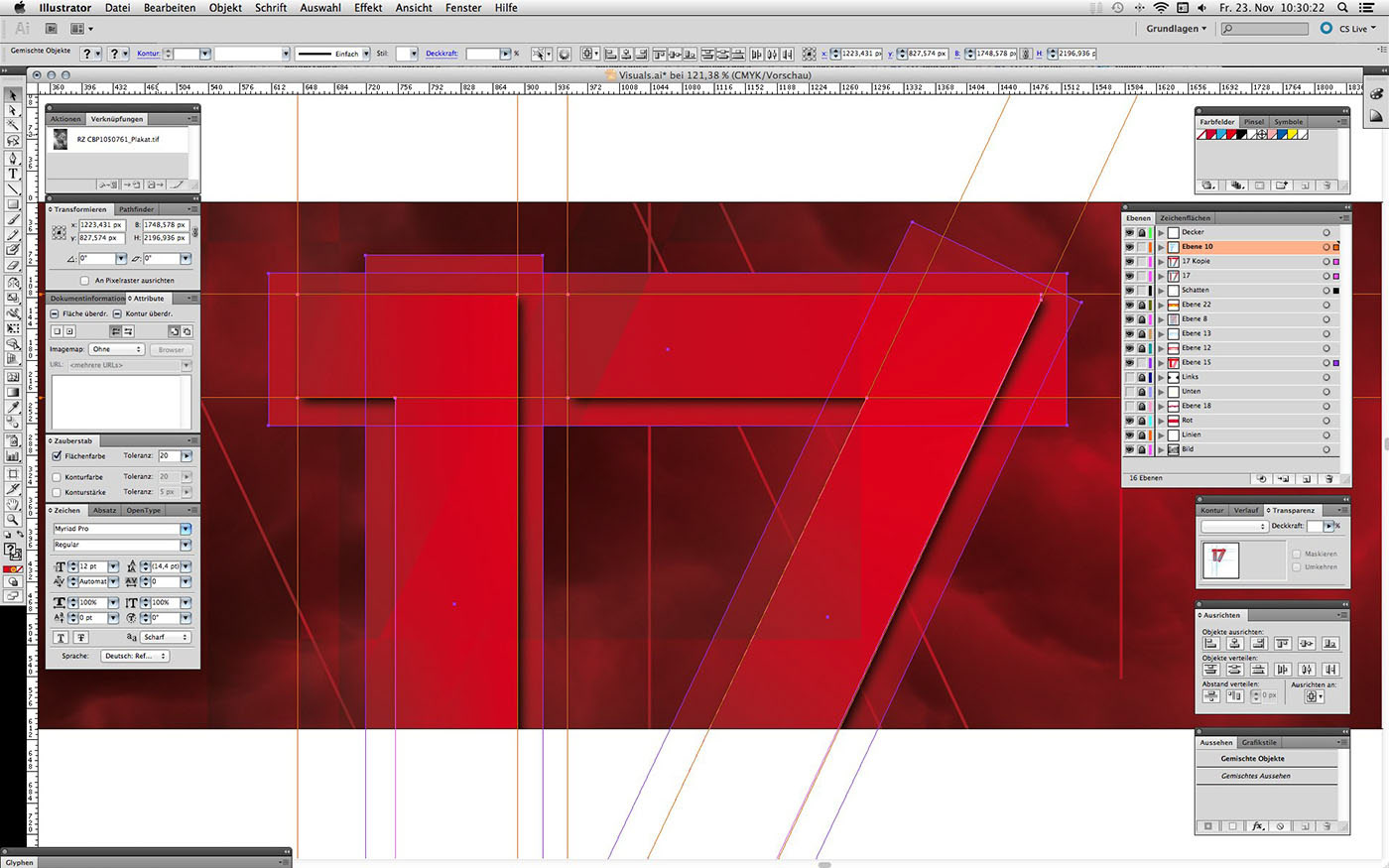Viewport: 1389px width, 868px height.
Task: Click the 17 thumbnail in Transparenz panel
Action: 1219,559
